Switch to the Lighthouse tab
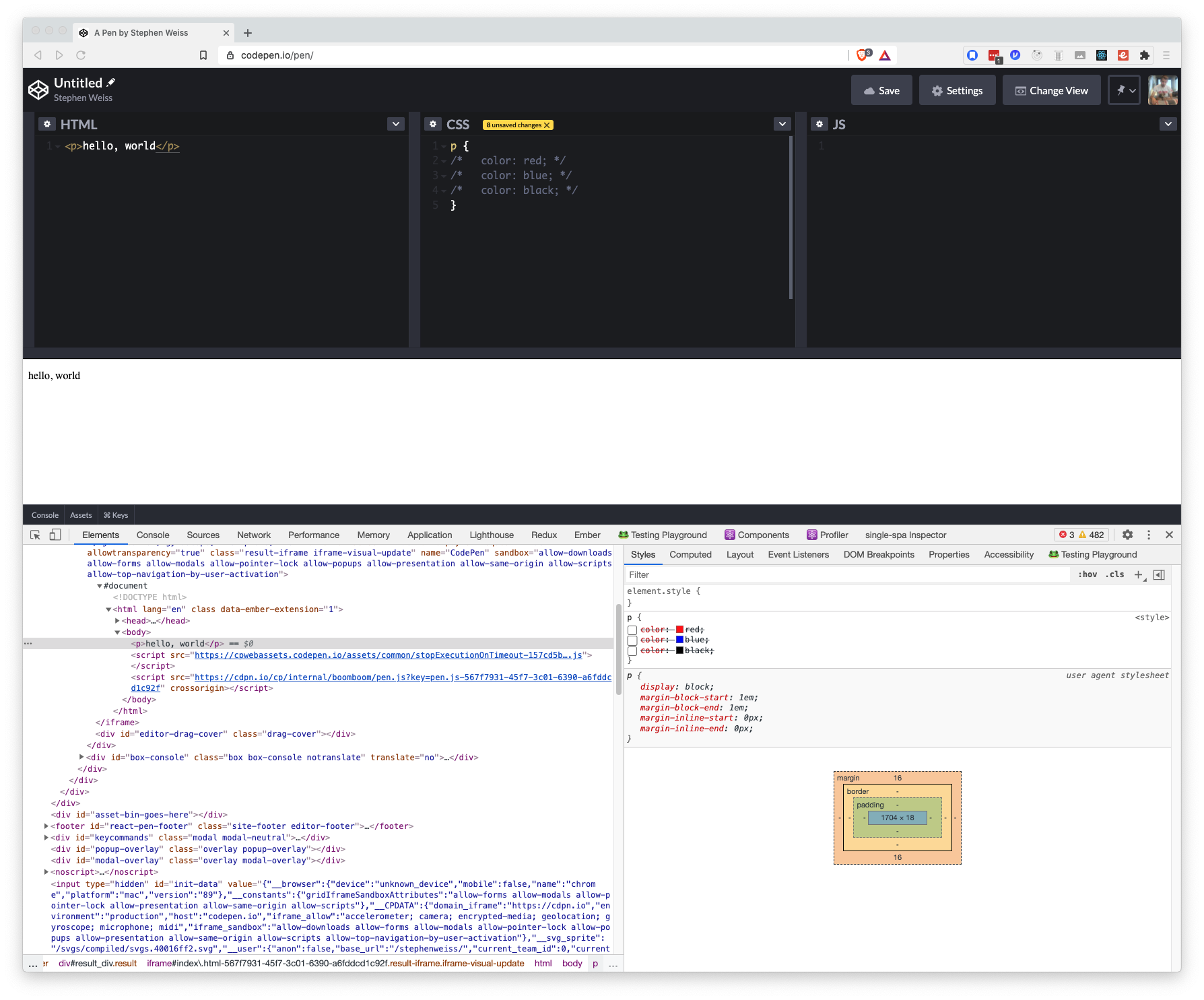Viewport: 1204px width, 1000px height. [x=492, y=535]
